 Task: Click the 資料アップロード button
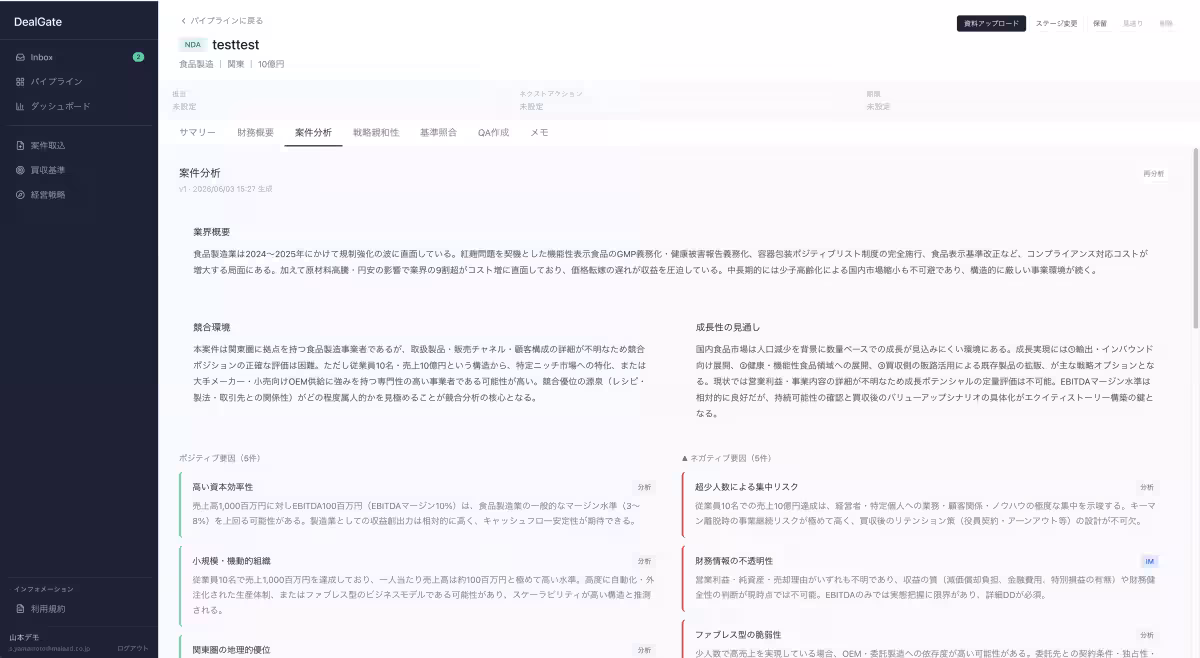tap(991, 23)
